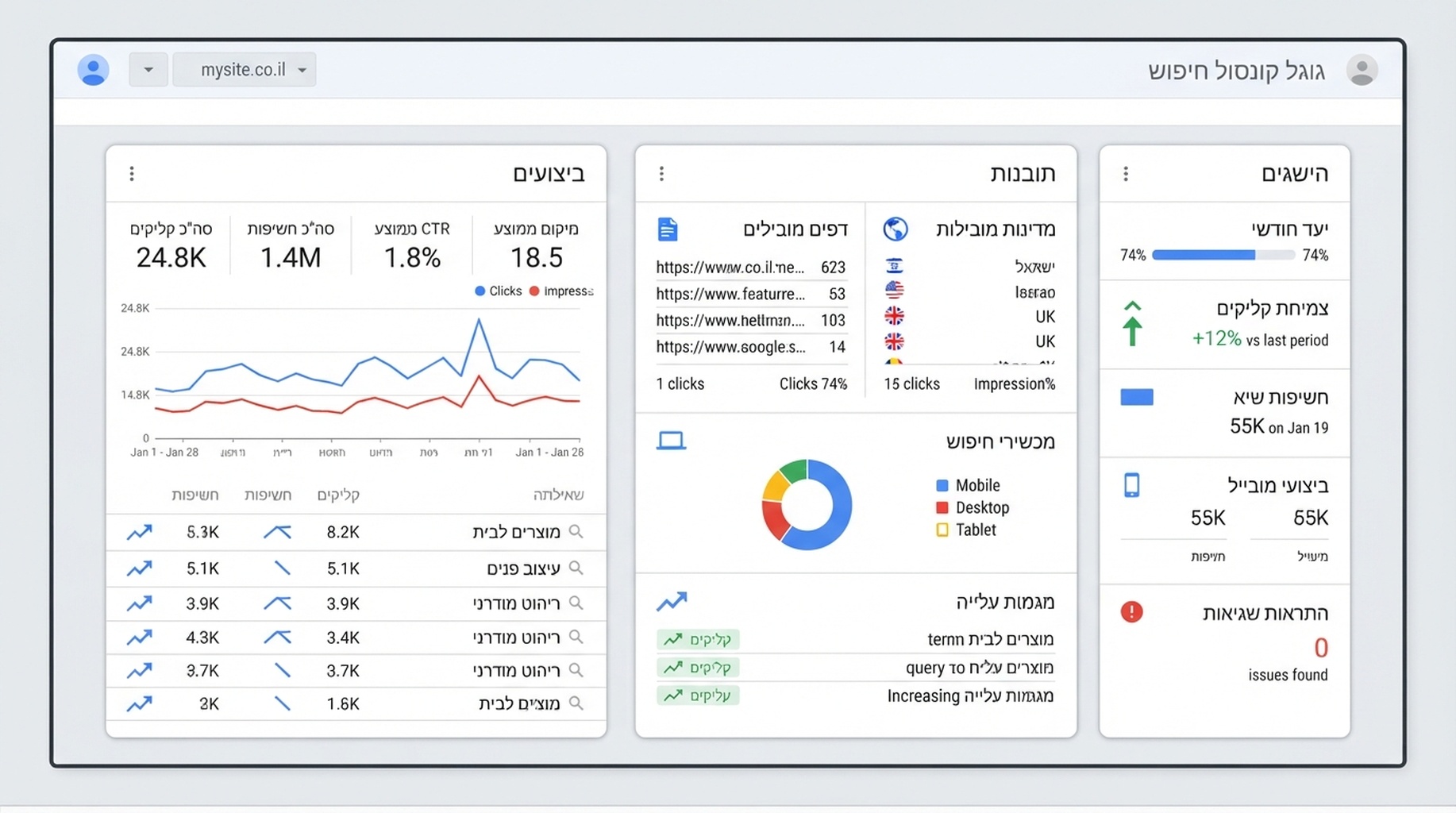Click the blue bar icon beside חשיפות שיא
The height and width of the screenshot is (813, 1456).
[x=1137, y=397]
